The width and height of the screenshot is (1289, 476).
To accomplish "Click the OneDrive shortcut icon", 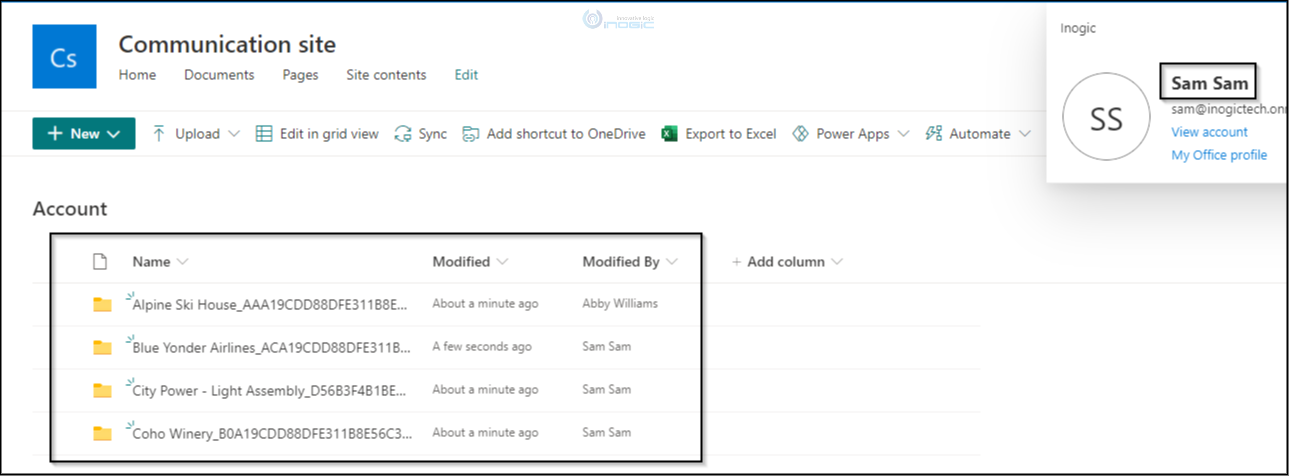I will [x=470, y=133].
